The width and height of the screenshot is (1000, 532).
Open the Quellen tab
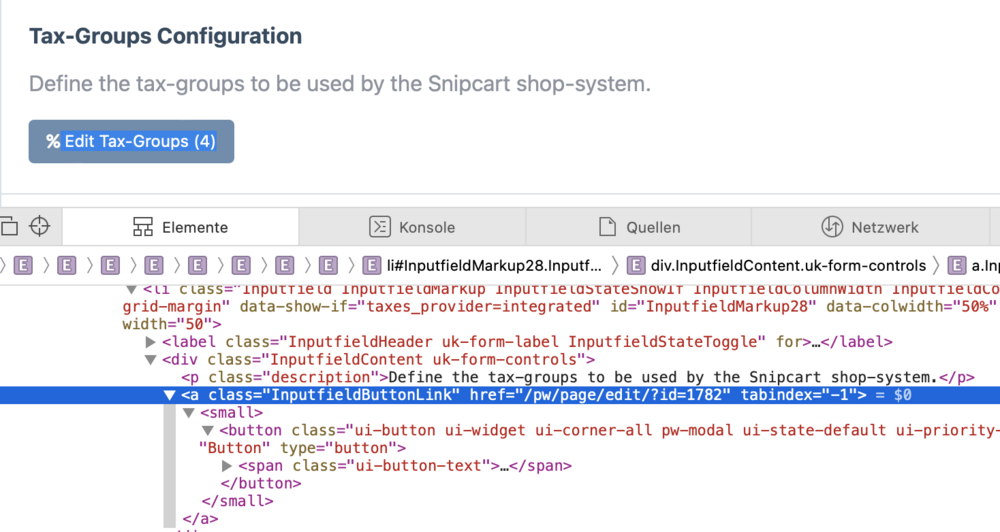pos(639,228)
